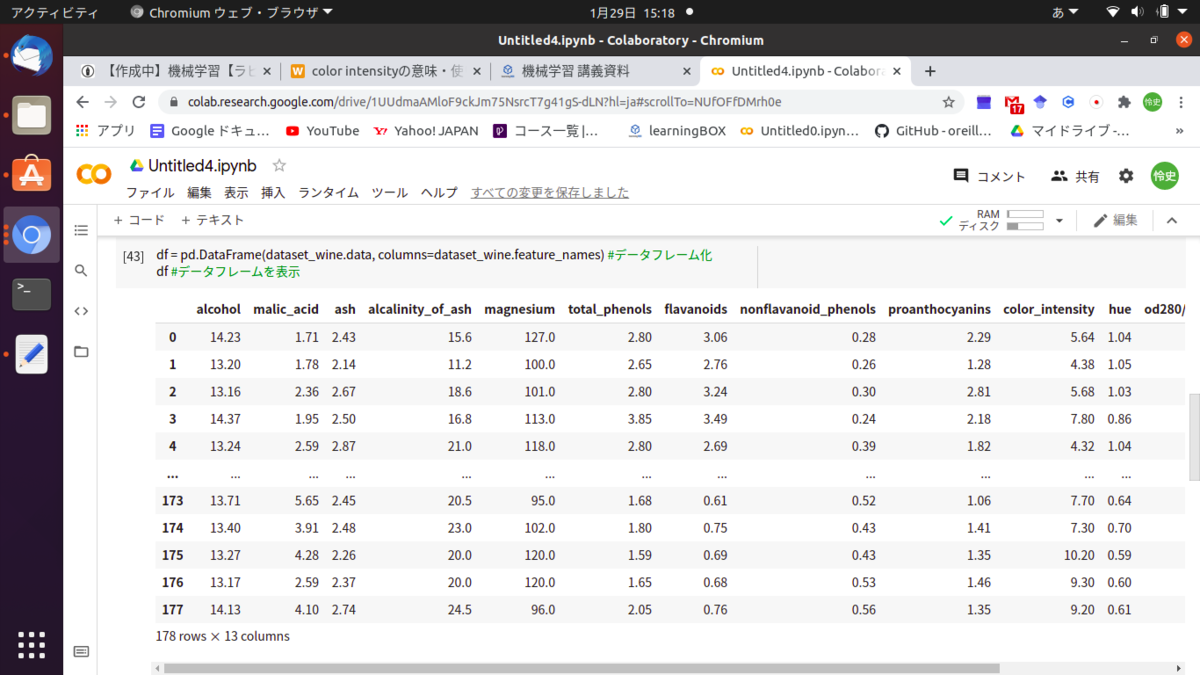
Task: Click the address bar URL
Action: click(484, 102)
